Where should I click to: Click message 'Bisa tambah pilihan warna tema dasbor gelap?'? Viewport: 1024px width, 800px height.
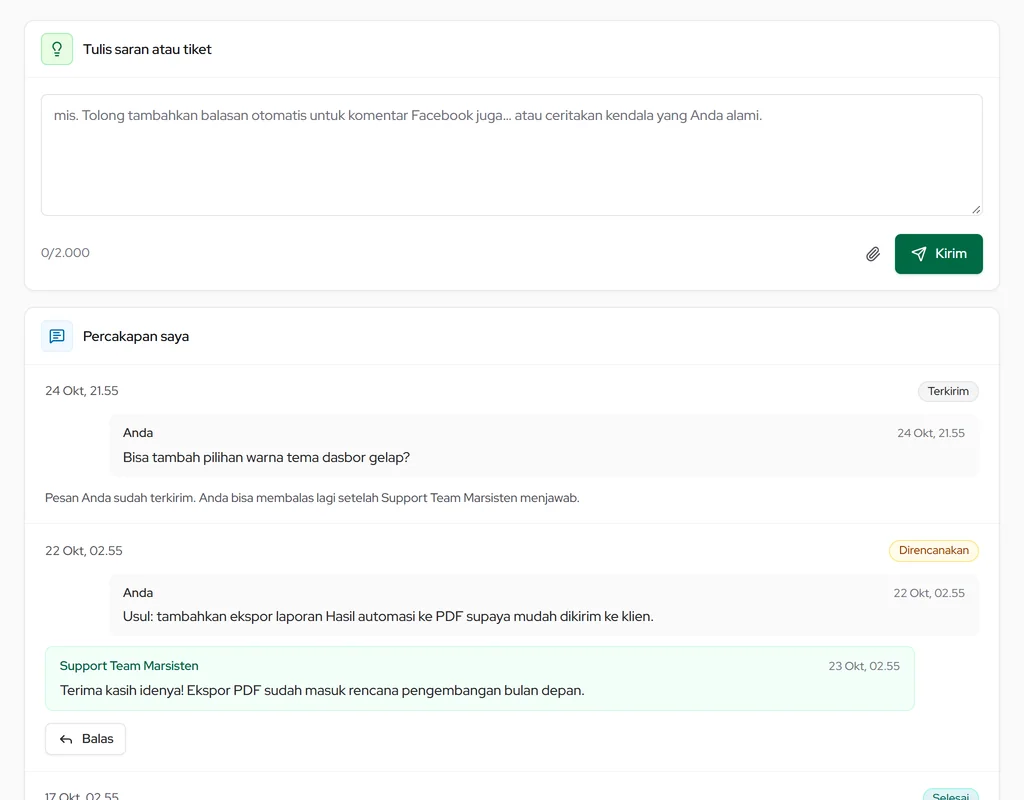[266, 457]
